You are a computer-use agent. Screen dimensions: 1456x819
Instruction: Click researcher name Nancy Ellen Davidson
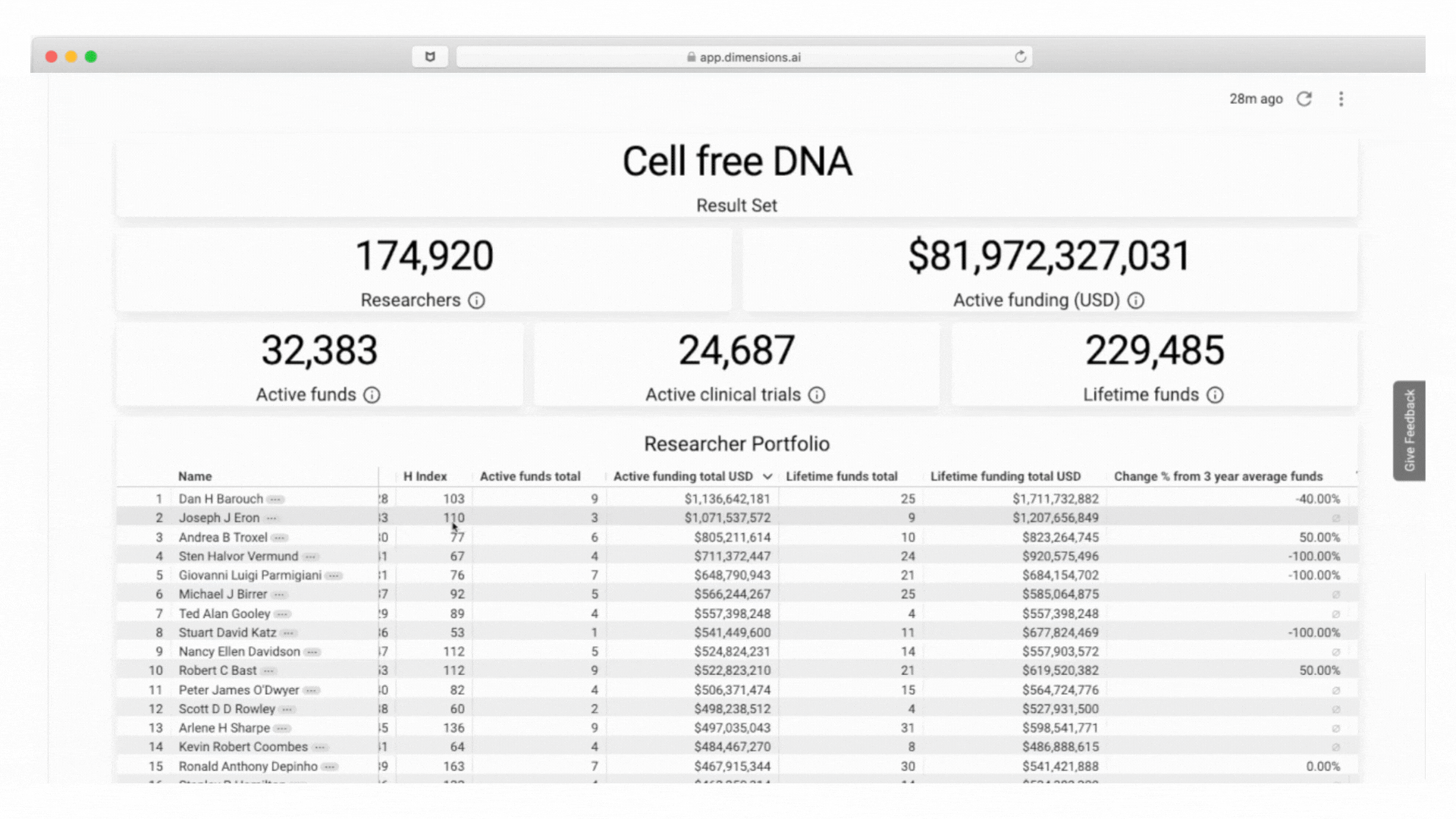(x=239, y=651)
